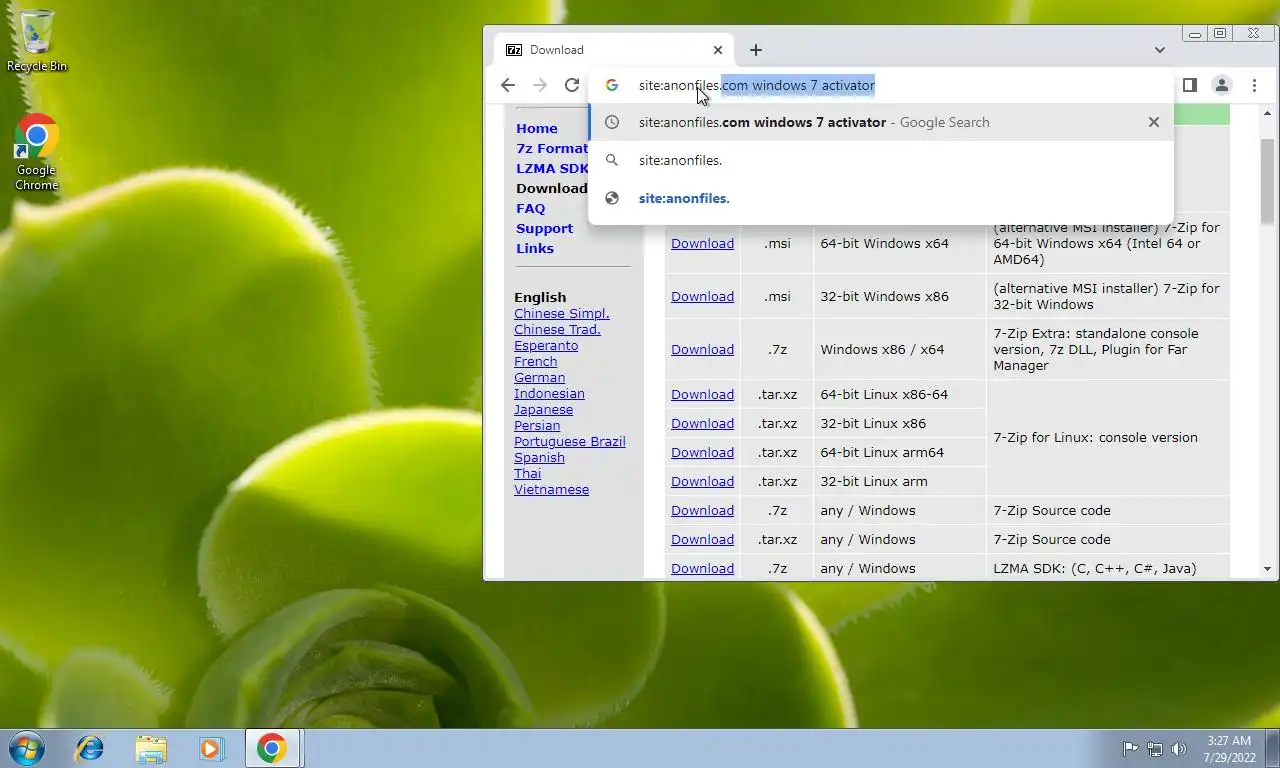Click the taskbar clock showing 3:27 AM

[x=1229, y=749]
